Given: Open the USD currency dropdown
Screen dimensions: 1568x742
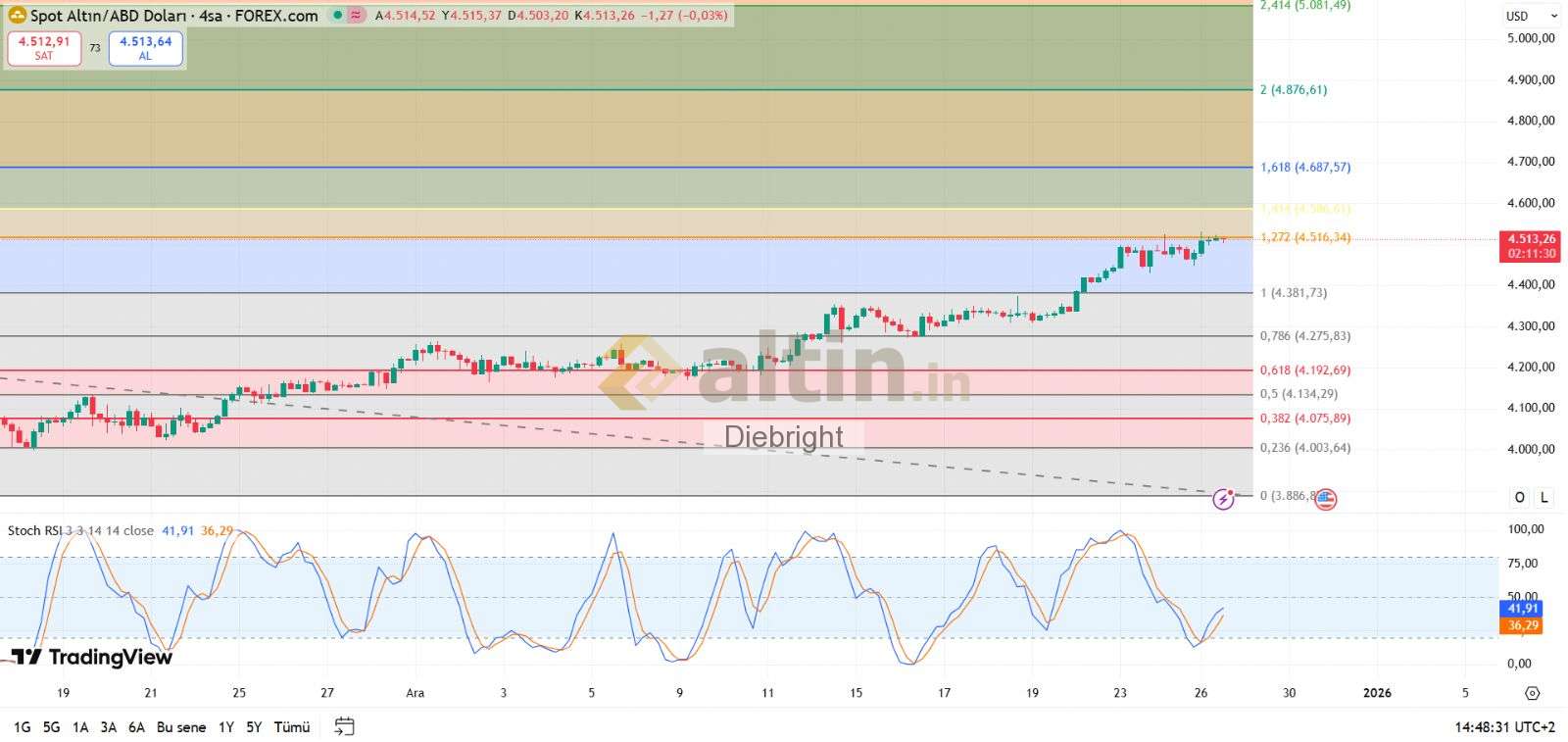Looking at the screenshot, I should coord(1531,16).
